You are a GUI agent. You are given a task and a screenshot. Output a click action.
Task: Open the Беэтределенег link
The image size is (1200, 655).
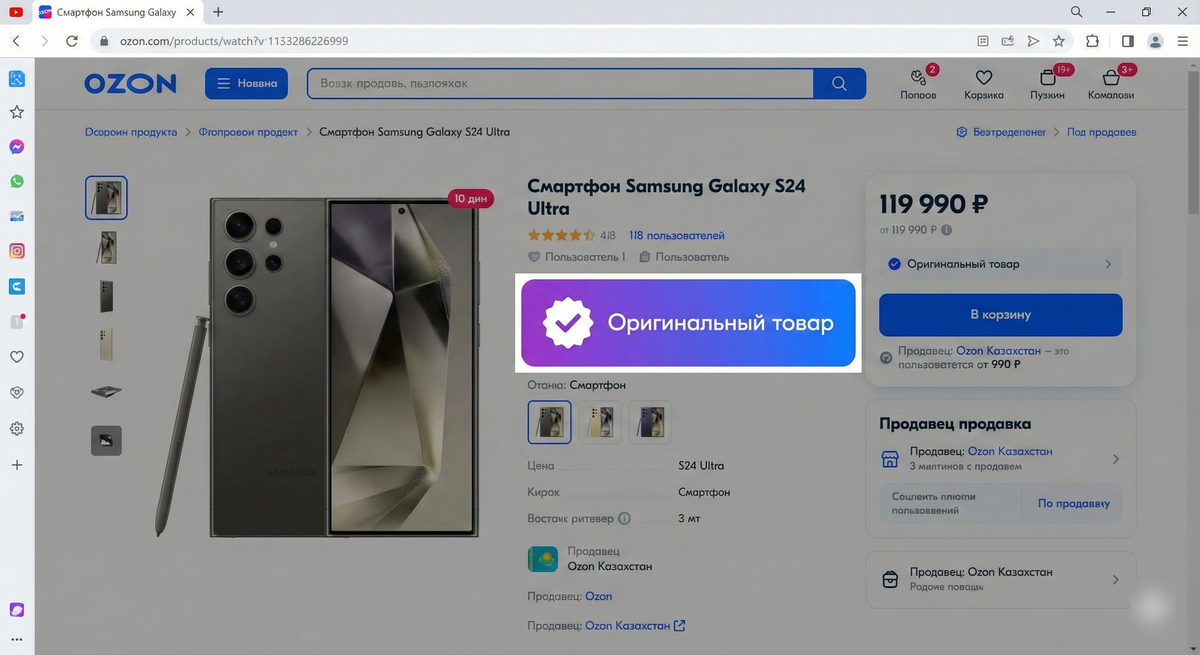pyautogui.click(x=1001, y=132)
